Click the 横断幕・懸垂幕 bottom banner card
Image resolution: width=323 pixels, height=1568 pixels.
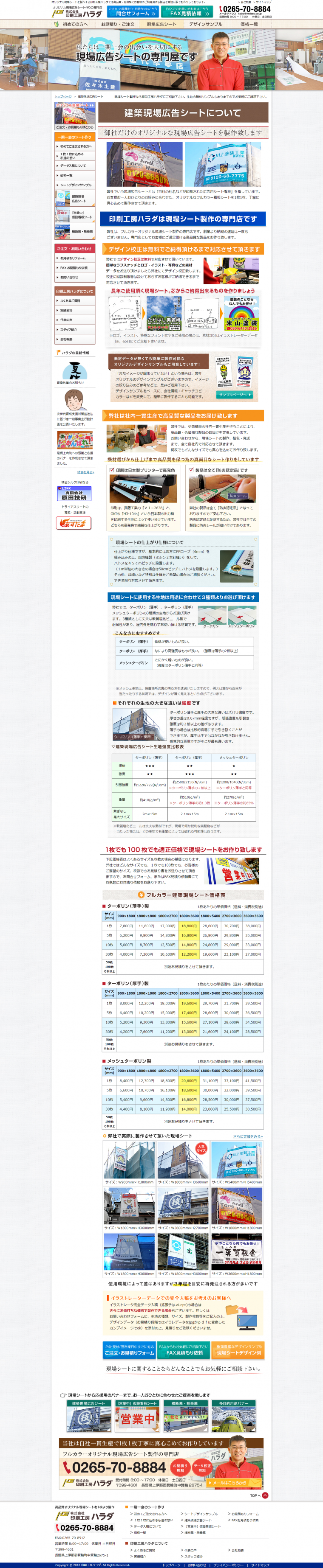coord(185,1416)
